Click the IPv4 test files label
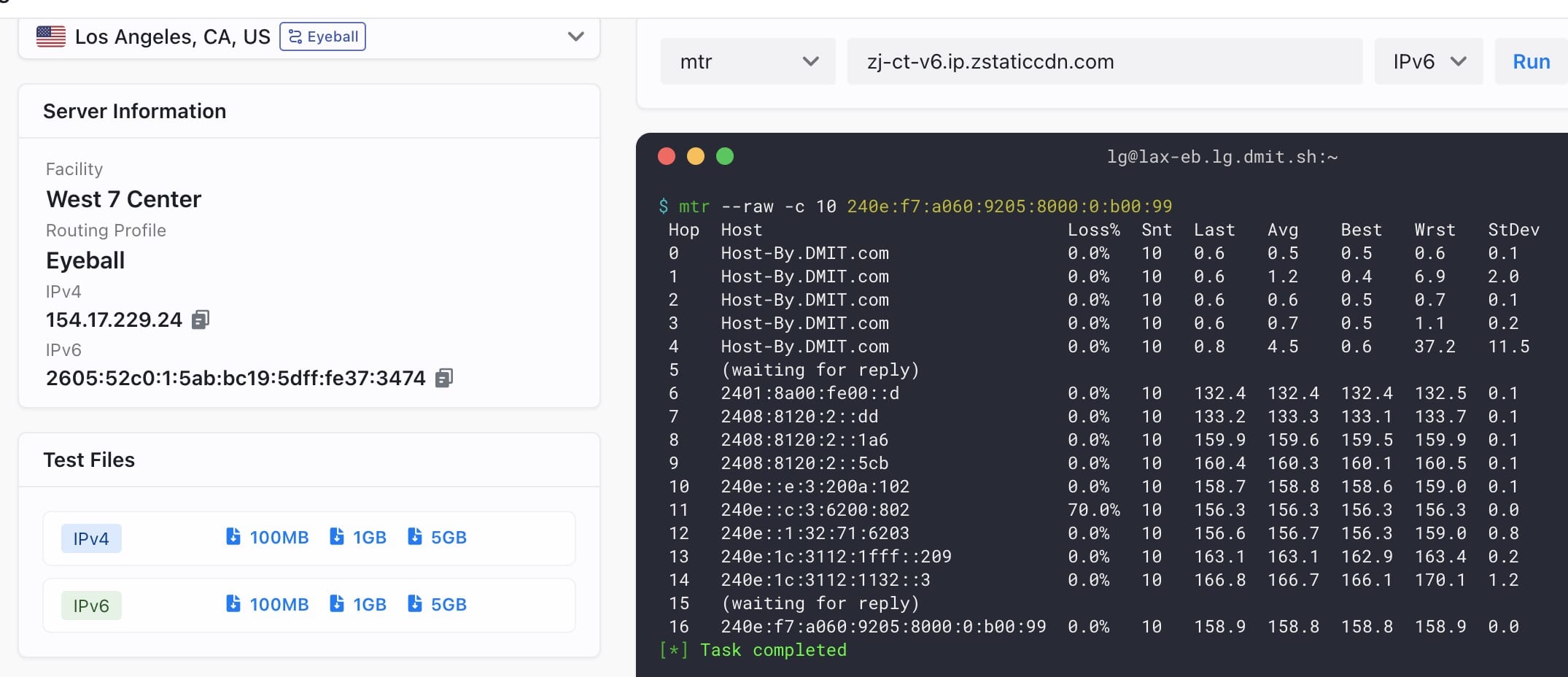Image resolution: width=1568 pixels, height=677 pixels. tap(91, 538)
